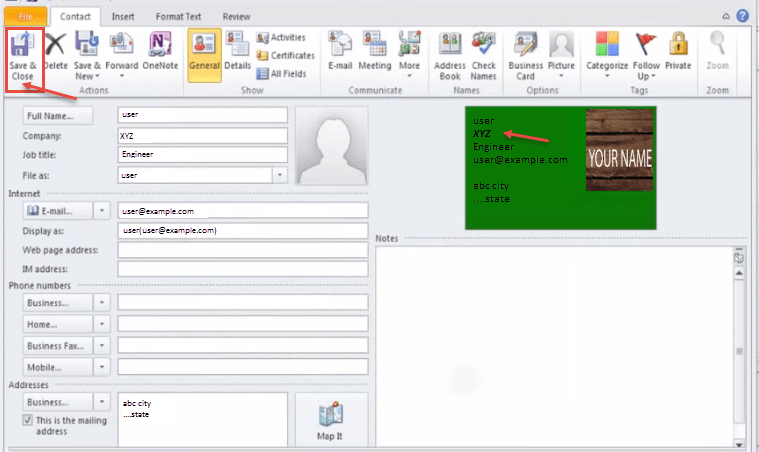Open the Address Book
This screenshot has height=452, width=759.
[x=450, y=56]
